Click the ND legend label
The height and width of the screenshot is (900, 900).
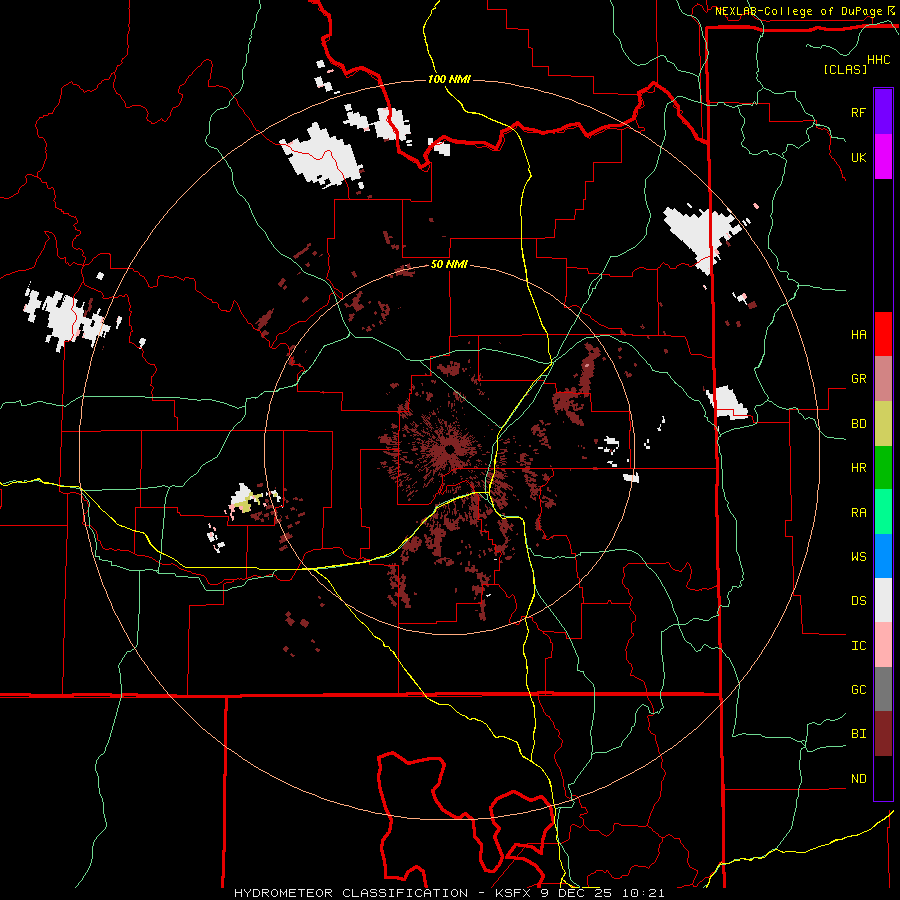pos(858,778)
